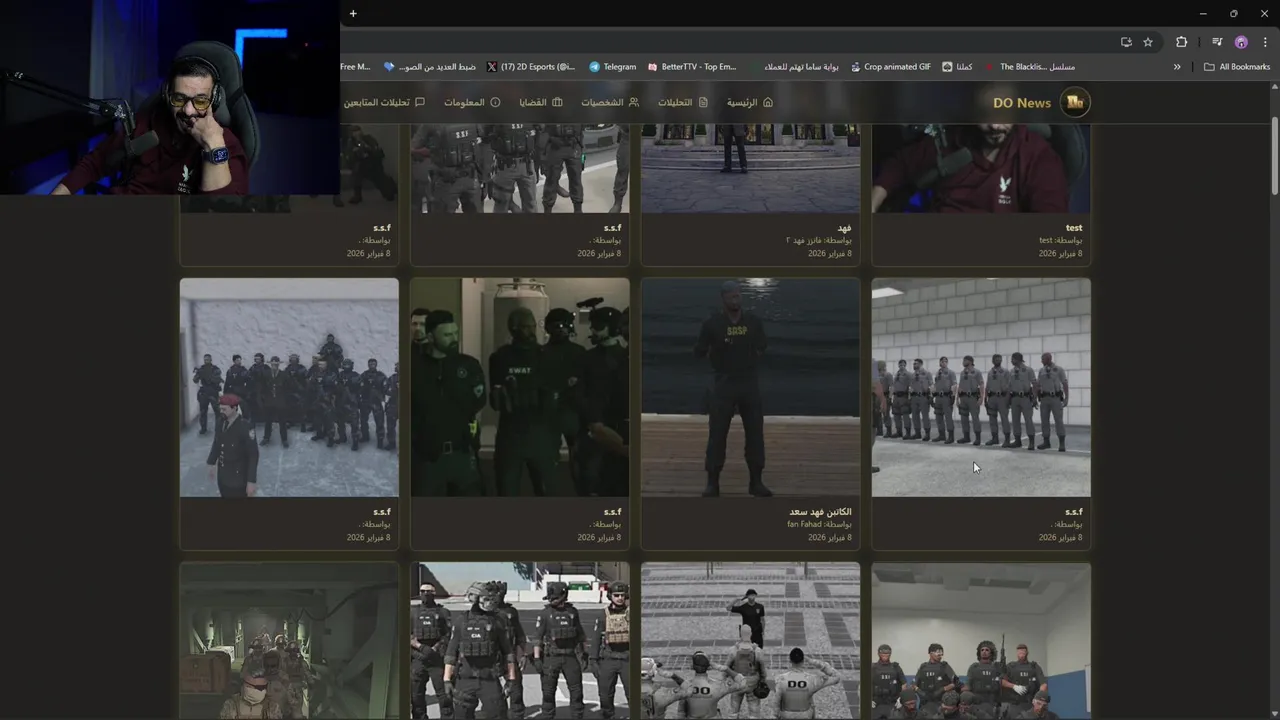Image resolution: width=1280 pixels, height=720 pixels.
Task: Go to الرئيسية home nav item
Action: coord(749,102)
